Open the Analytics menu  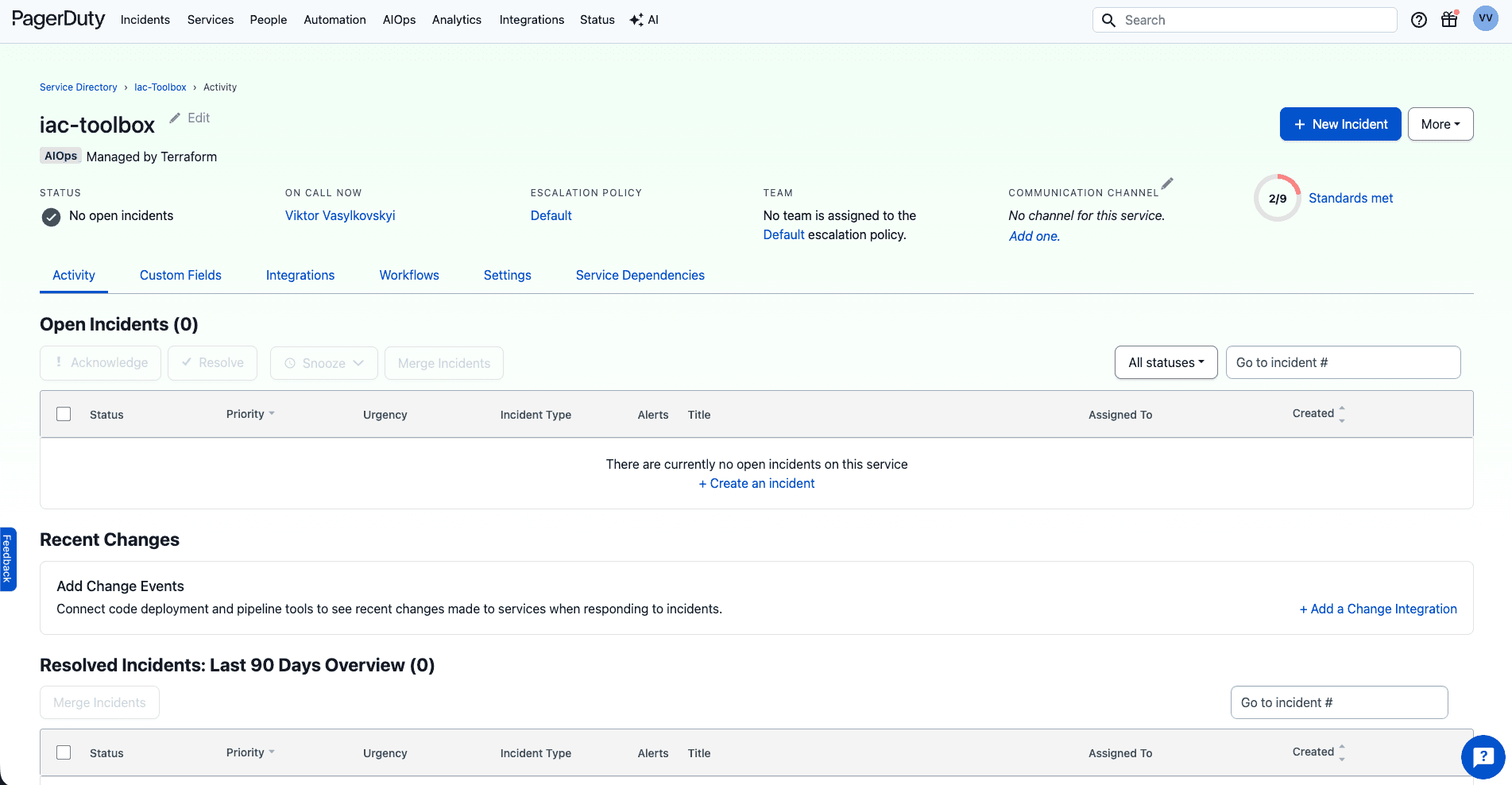[457, 20]
